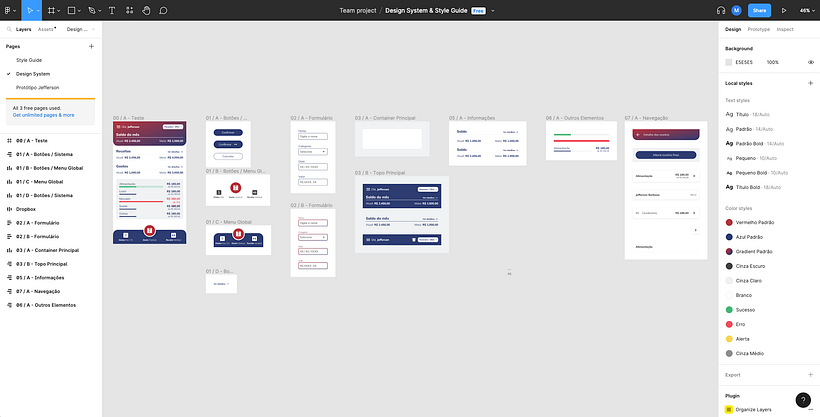Select the Text tool

[x=112, y=10]
